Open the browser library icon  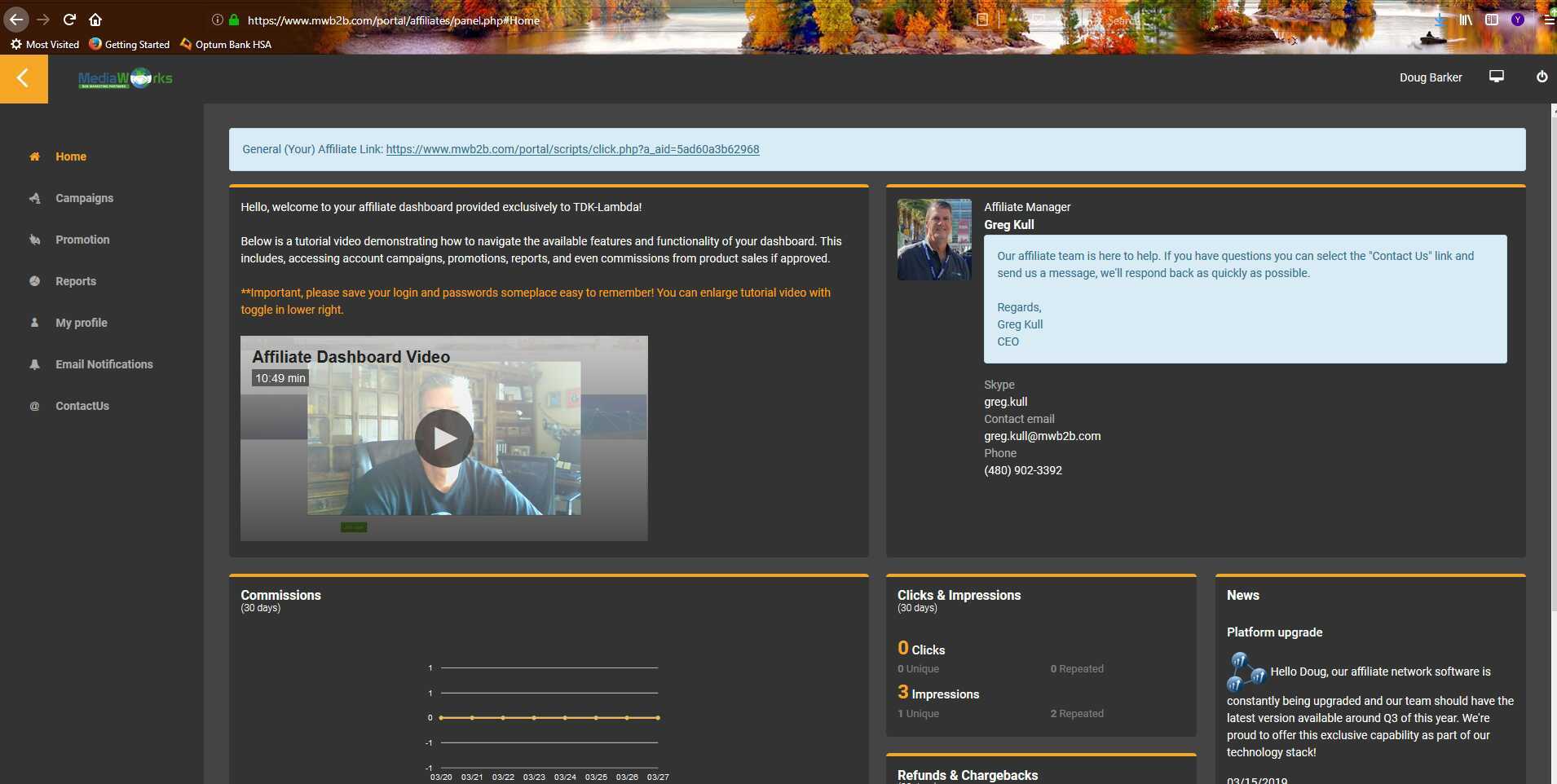pyautogui.click(x=1466, y=20)
